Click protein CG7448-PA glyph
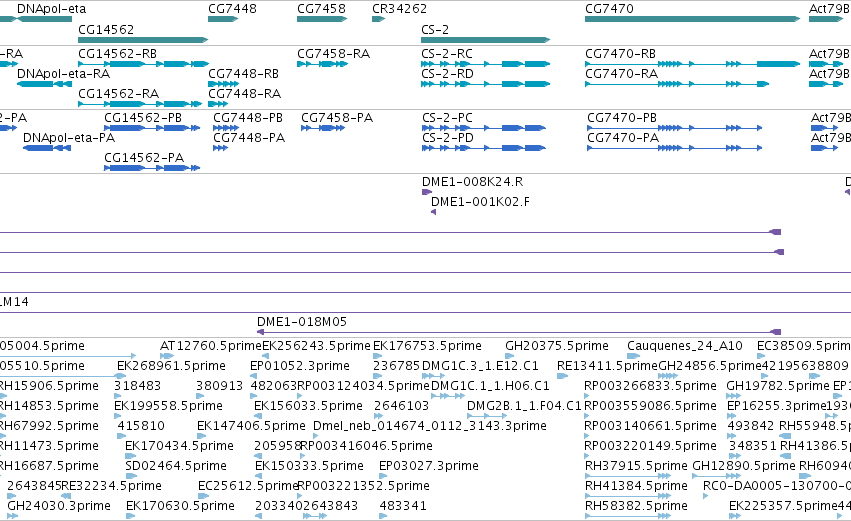 click(x=220, y=148)
